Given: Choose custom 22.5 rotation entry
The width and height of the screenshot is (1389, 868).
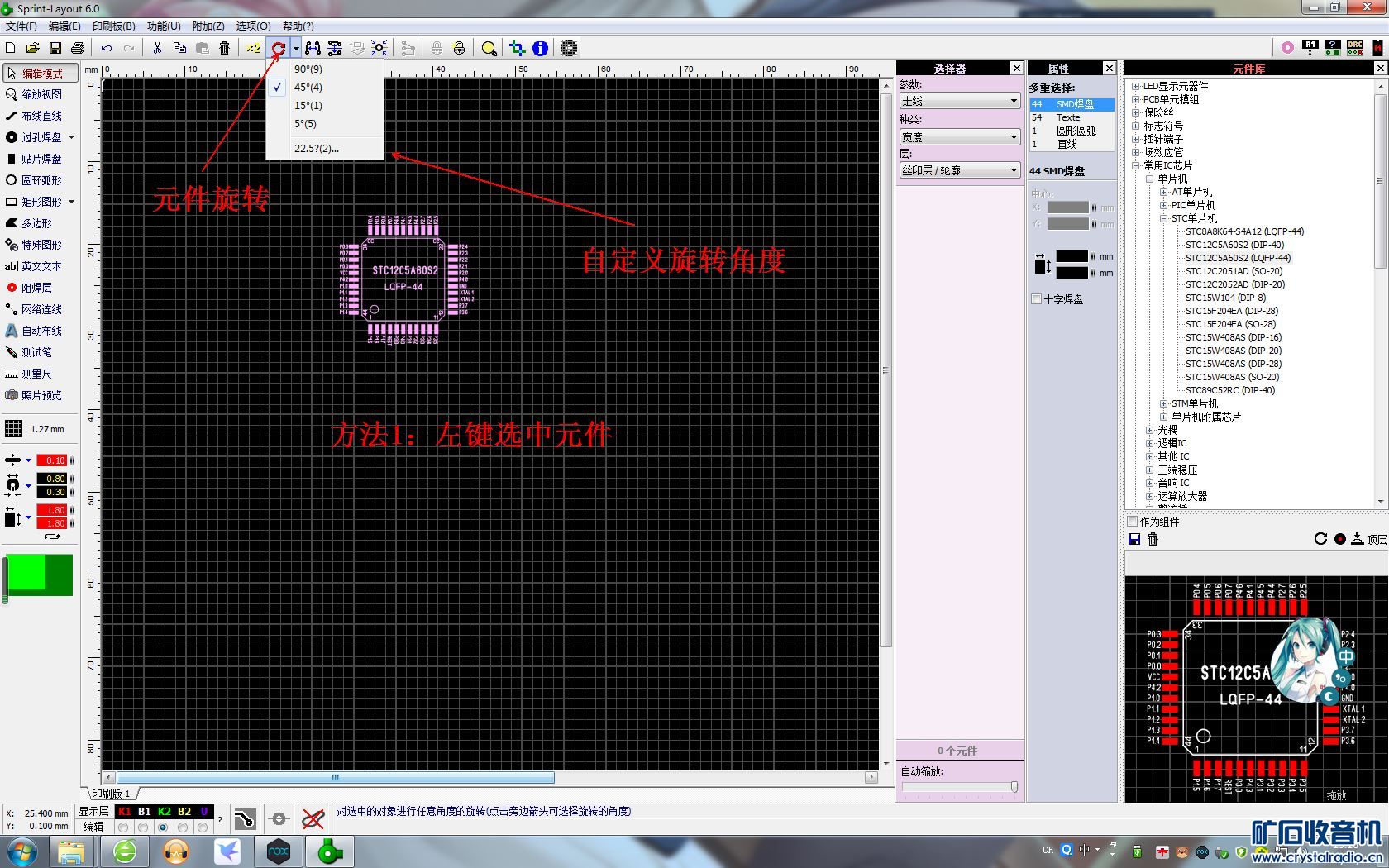Looking at the screenshot, I should pos(325,149).
